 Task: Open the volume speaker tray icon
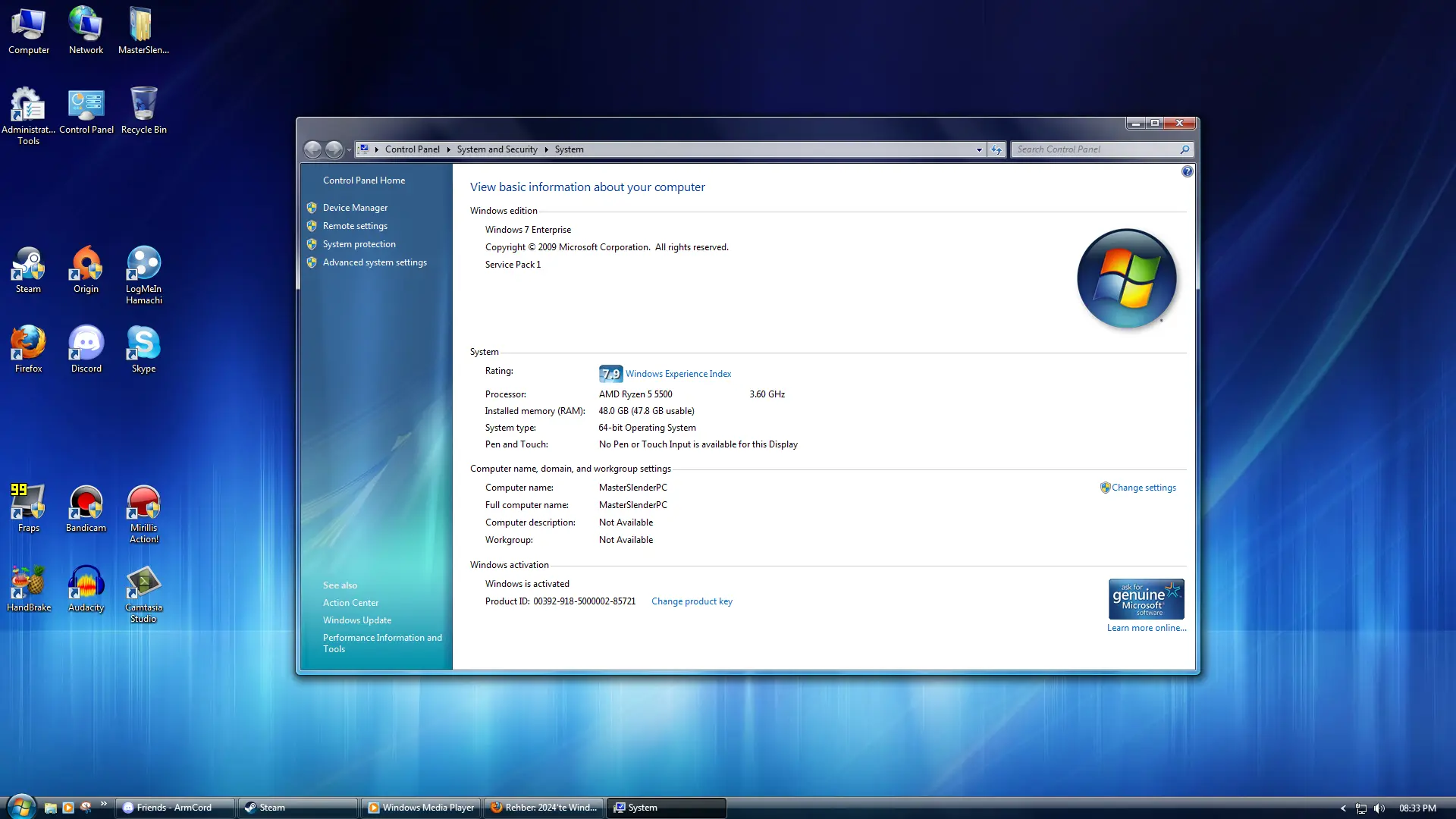pyautogui.click(x=1379, y=808)
